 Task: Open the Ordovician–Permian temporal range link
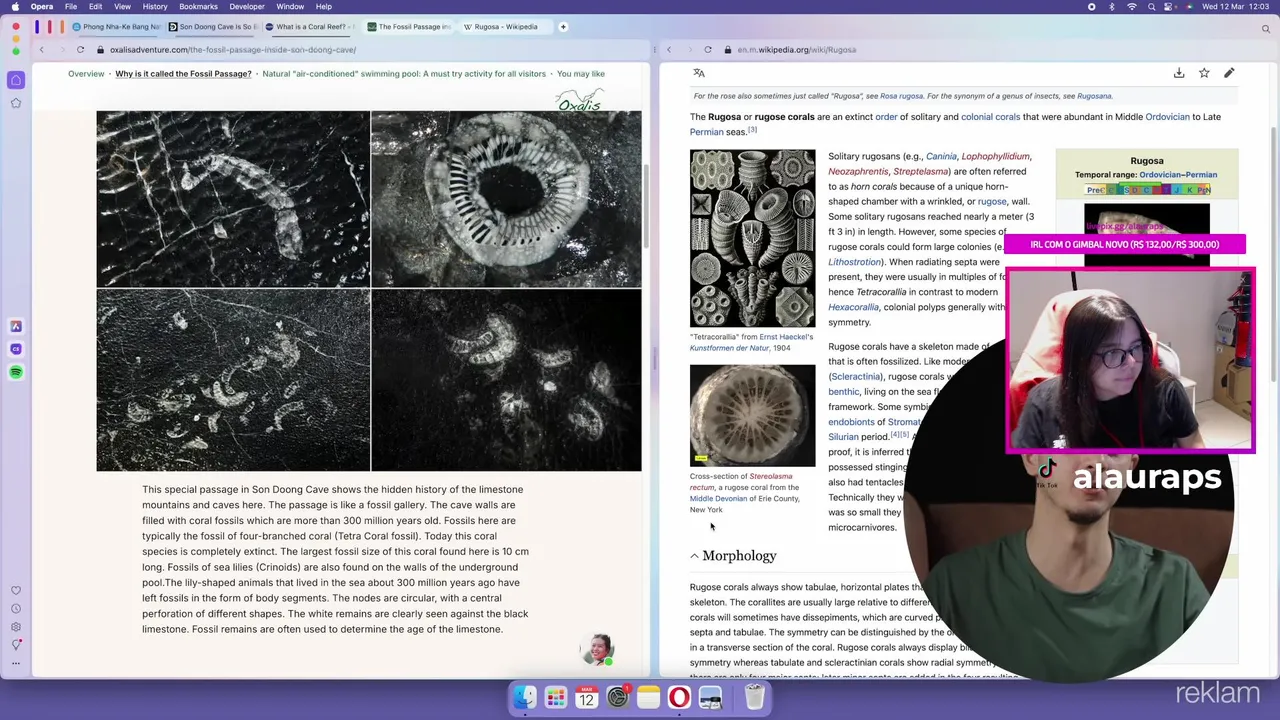click(1178, 175)
